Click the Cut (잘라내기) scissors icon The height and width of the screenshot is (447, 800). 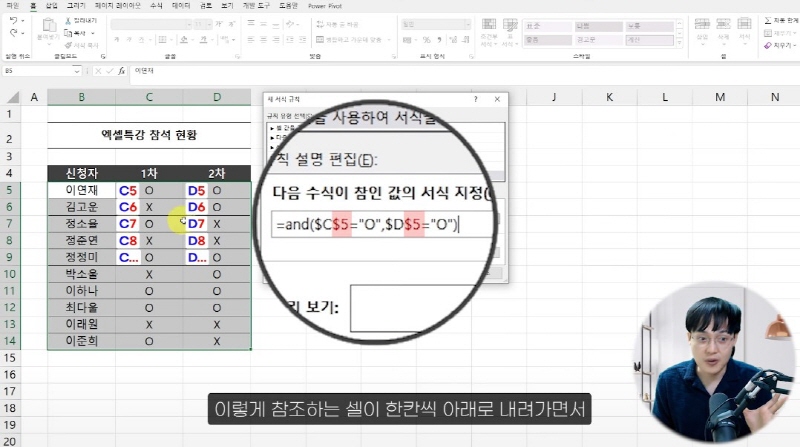[x=68, y=20]
